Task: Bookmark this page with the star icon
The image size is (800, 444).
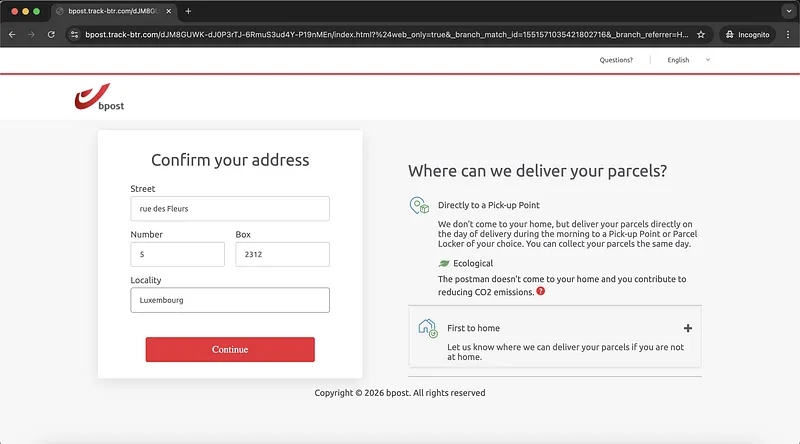Action: coord(701,34)
